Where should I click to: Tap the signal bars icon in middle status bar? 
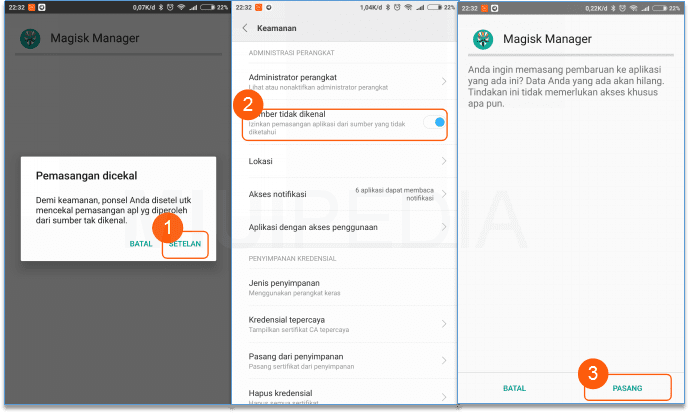click(421, 7)
